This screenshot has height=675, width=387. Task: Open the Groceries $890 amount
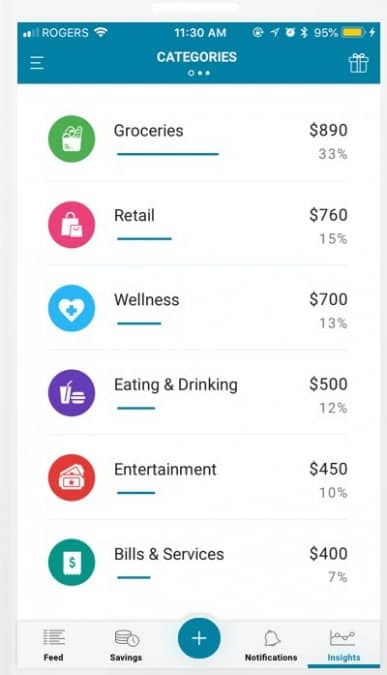click(328, 130)
